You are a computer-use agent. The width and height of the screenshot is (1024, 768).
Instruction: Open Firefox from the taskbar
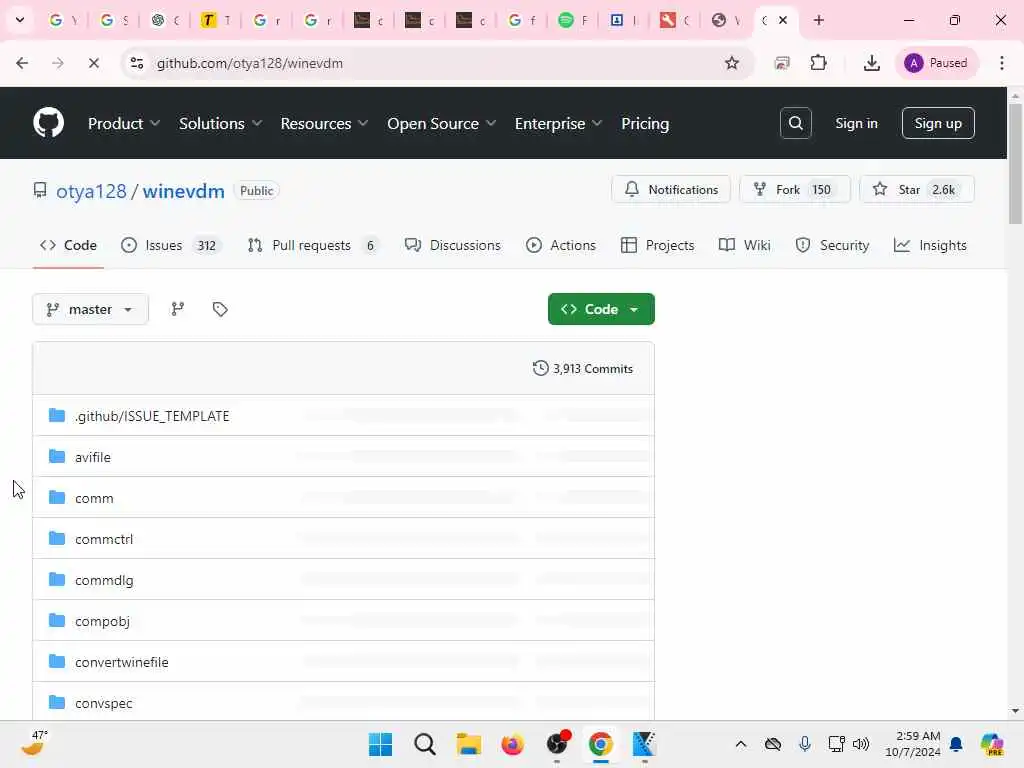click(513, 744)
